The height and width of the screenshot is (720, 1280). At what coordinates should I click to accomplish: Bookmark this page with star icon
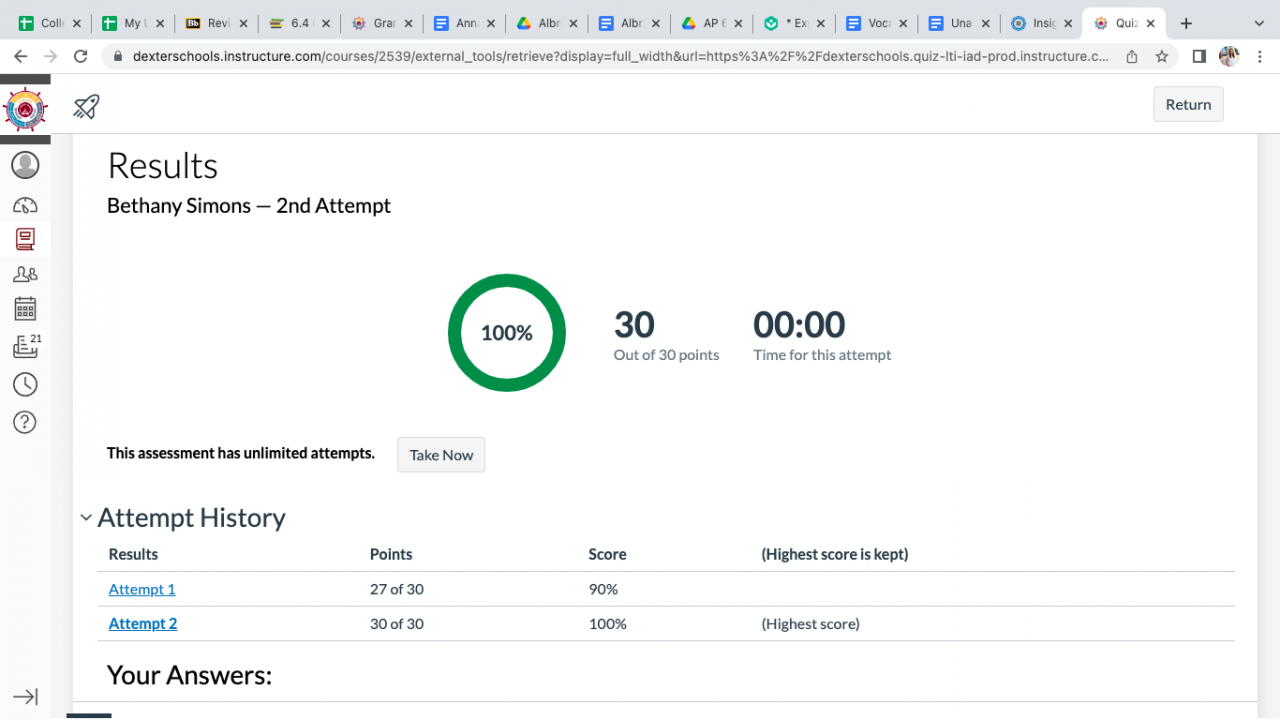coord(1162,57)
